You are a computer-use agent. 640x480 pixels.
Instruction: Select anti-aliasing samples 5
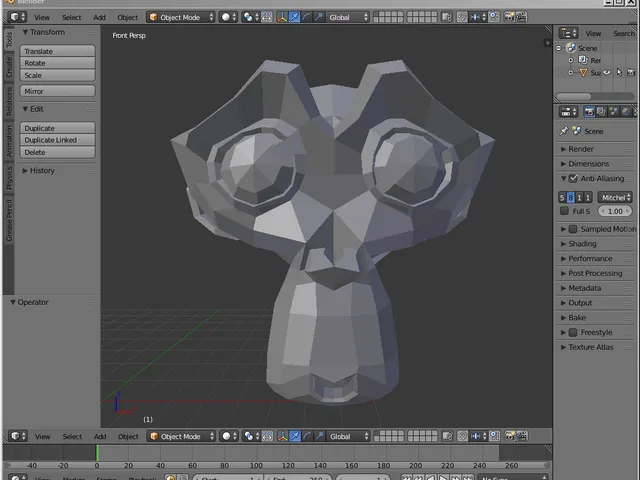[x=562, y=198]
